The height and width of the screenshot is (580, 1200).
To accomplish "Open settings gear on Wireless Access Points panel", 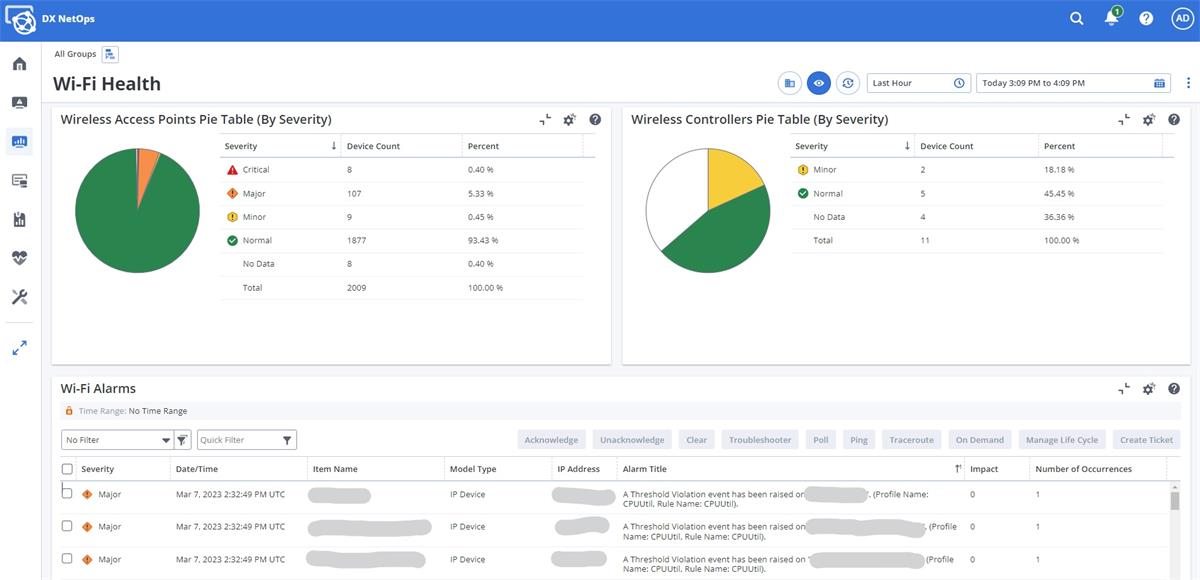I will pos(569,119).
